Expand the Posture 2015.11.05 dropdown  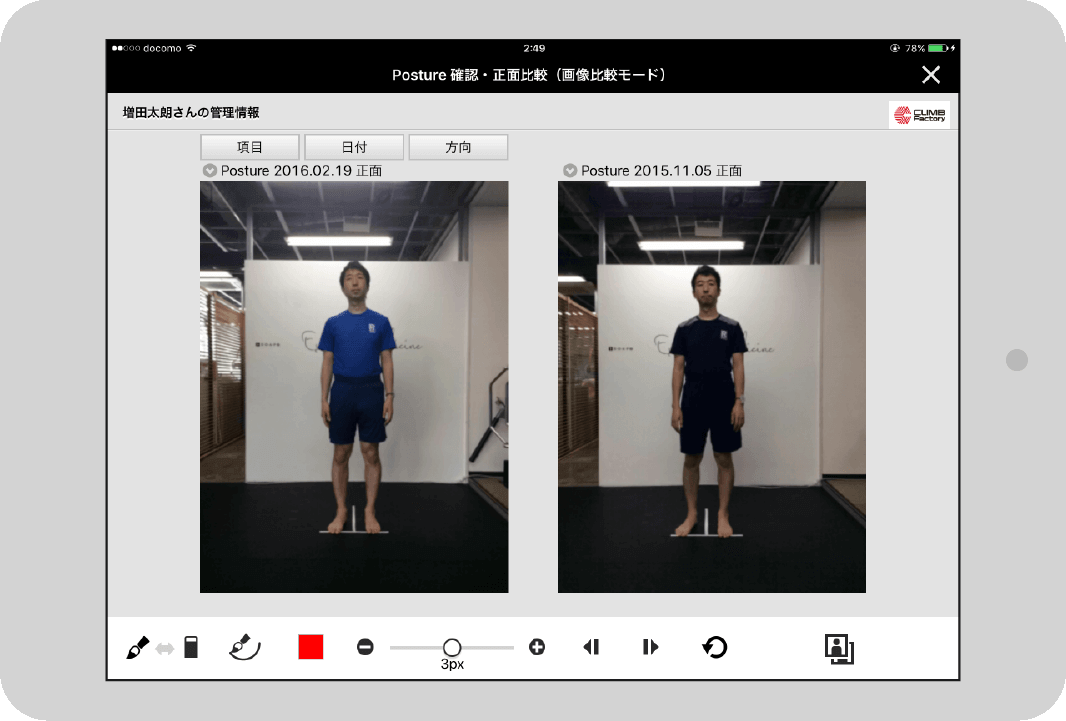pos(570,171)
